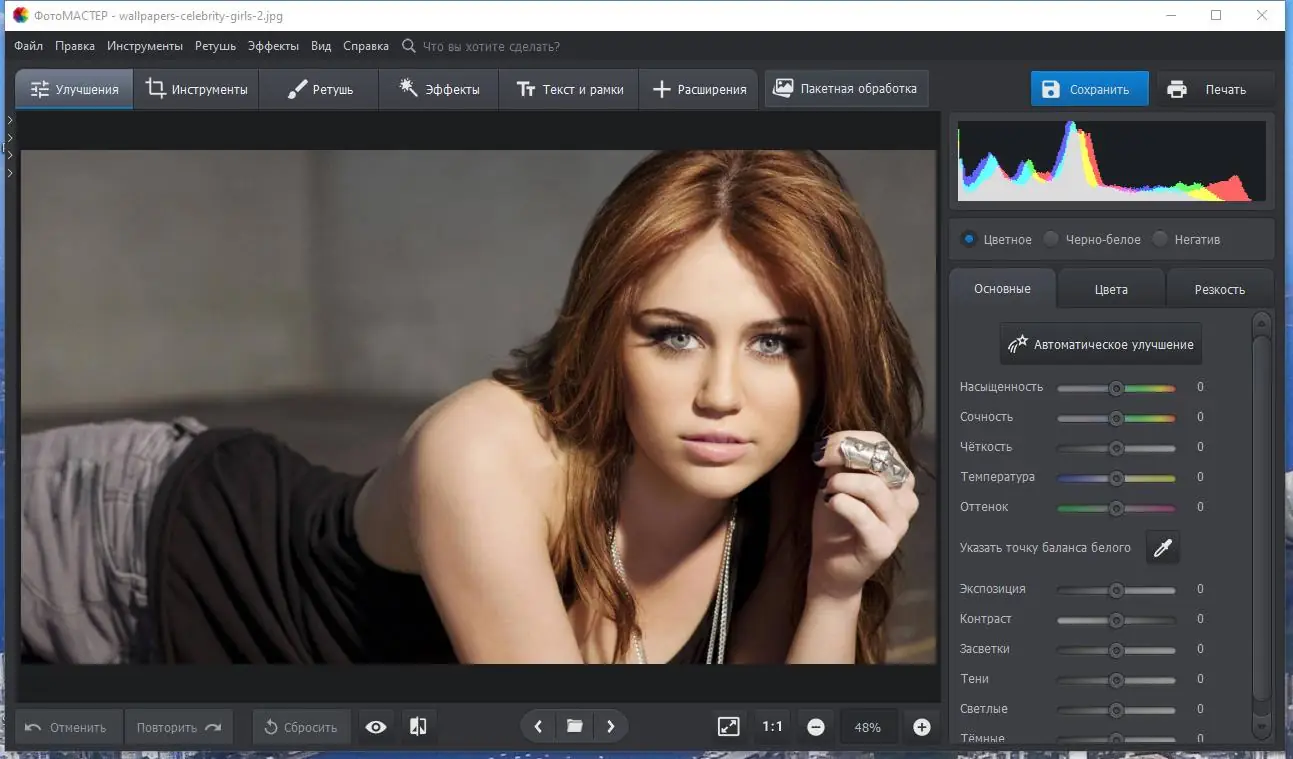
Task: Go to the next photo with right arrow
Action: point(611,726)
